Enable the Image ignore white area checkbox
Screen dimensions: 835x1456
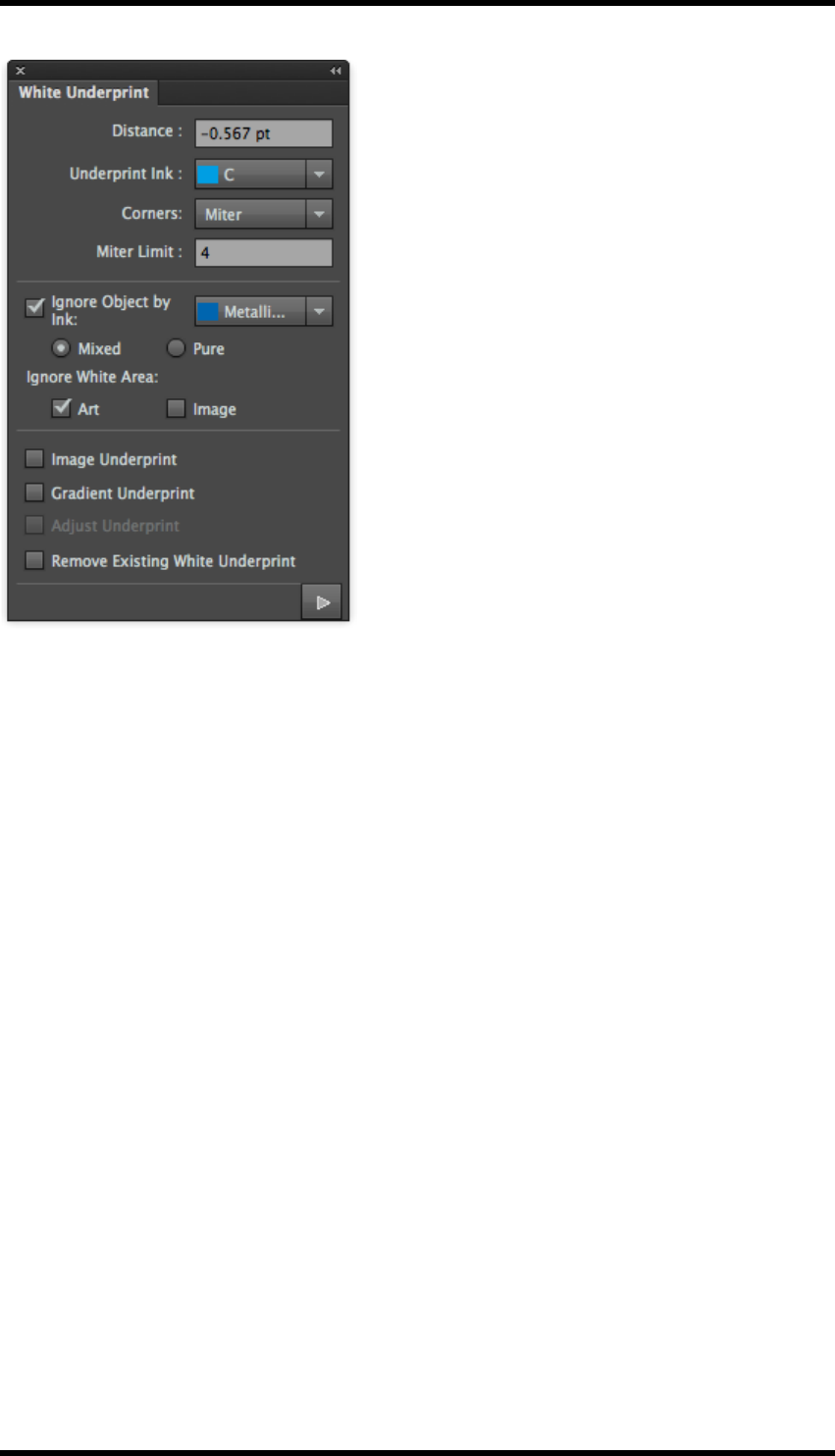[x=176, y=409]
